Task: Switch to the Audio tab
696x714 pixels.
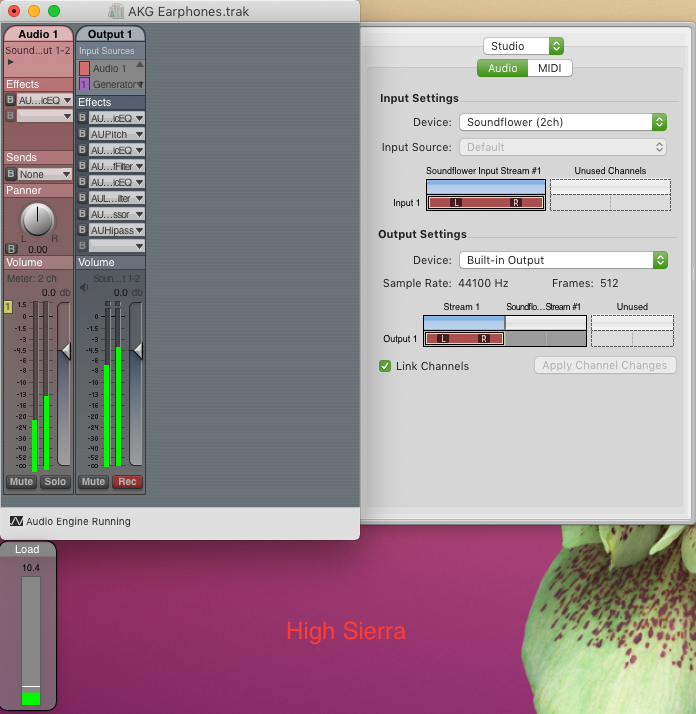Action: (x=502, y=68)
